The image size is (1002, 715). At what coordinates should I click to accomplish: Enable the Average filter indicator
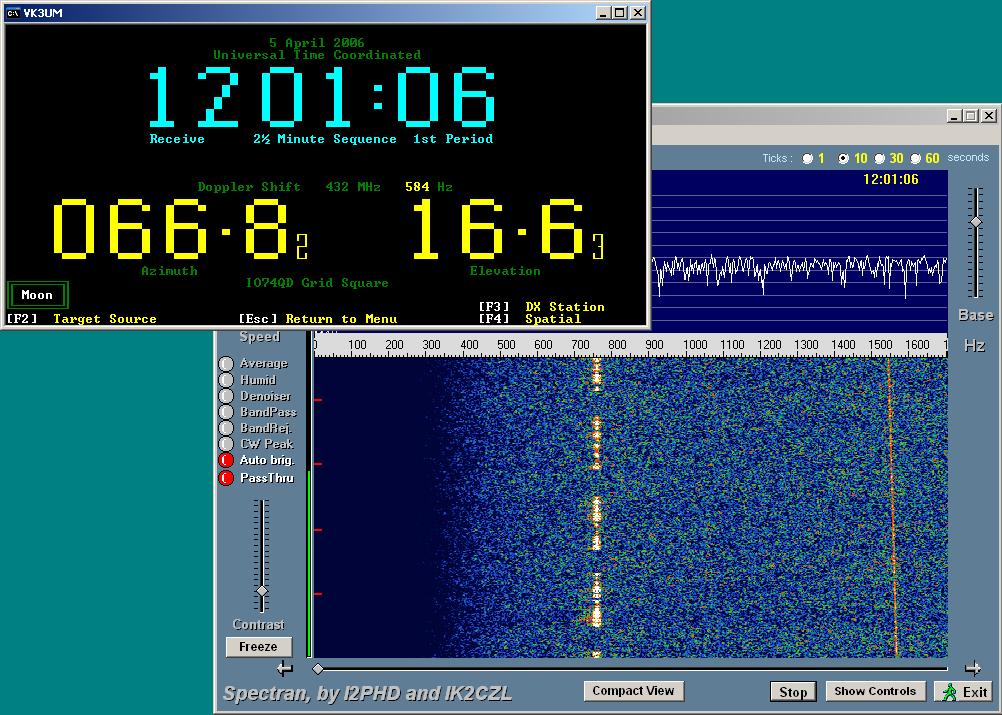coord(226,364)
